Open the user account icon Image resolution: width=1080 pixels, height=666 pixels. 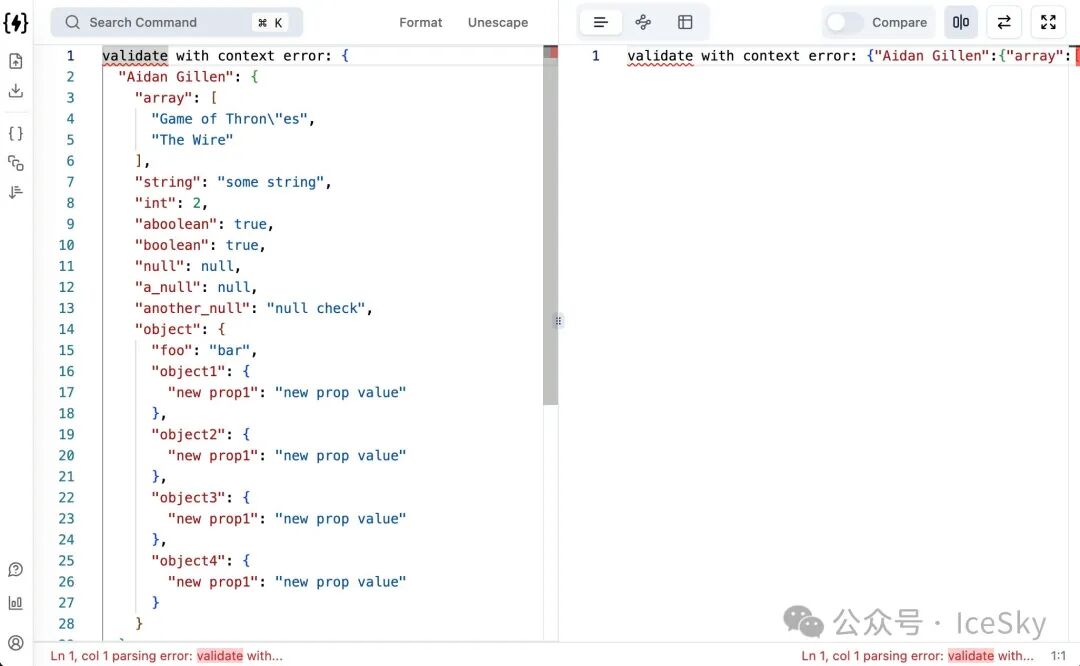point(16,643)
